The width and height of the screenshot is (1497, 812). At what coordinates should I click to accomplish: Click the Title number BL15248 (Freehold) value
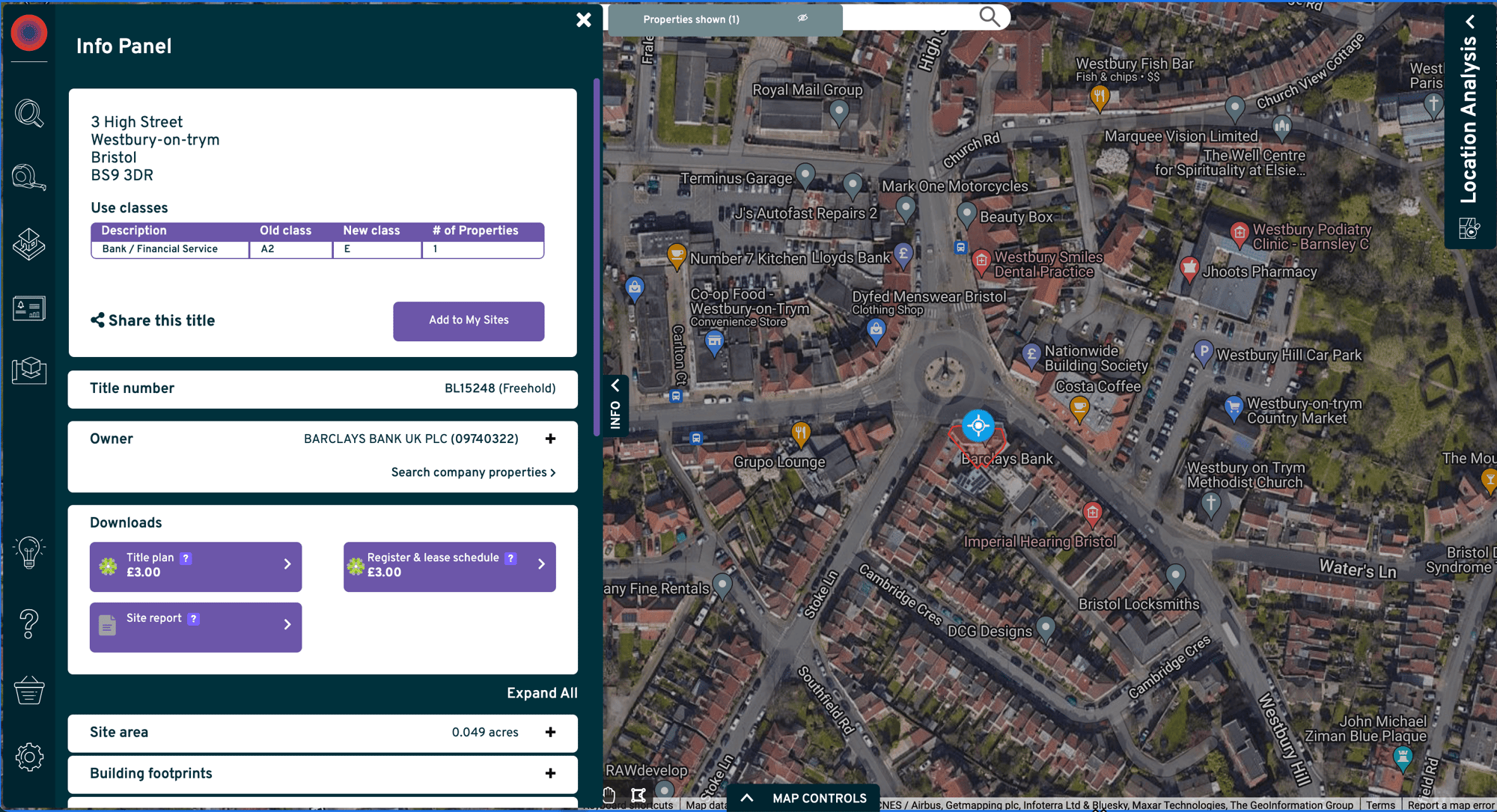[x=500, y=389]
